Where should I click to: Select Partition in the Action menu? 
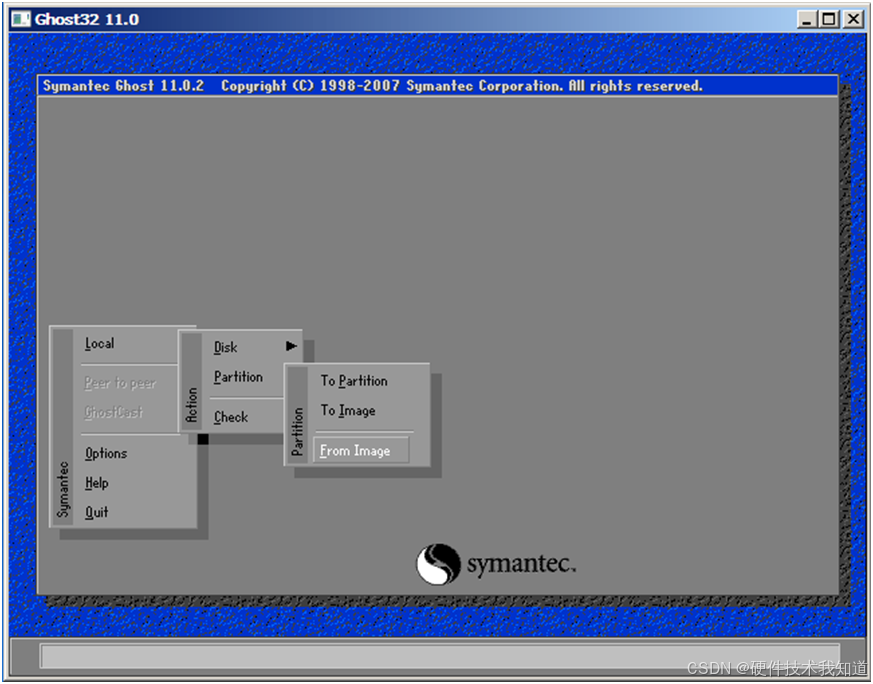tap(238, 377)
